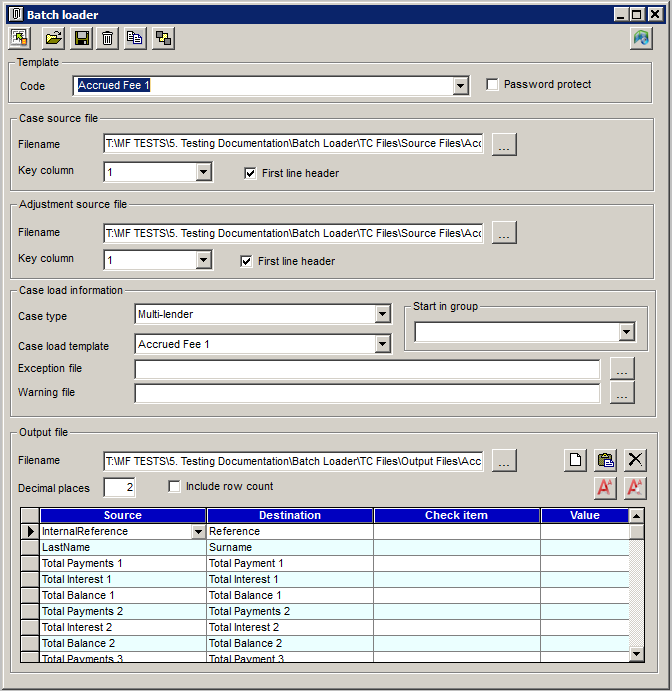Viewport: 672px width, 691px height.
Task: Click the grid scroll up arrow
Action: coord(636,515)
